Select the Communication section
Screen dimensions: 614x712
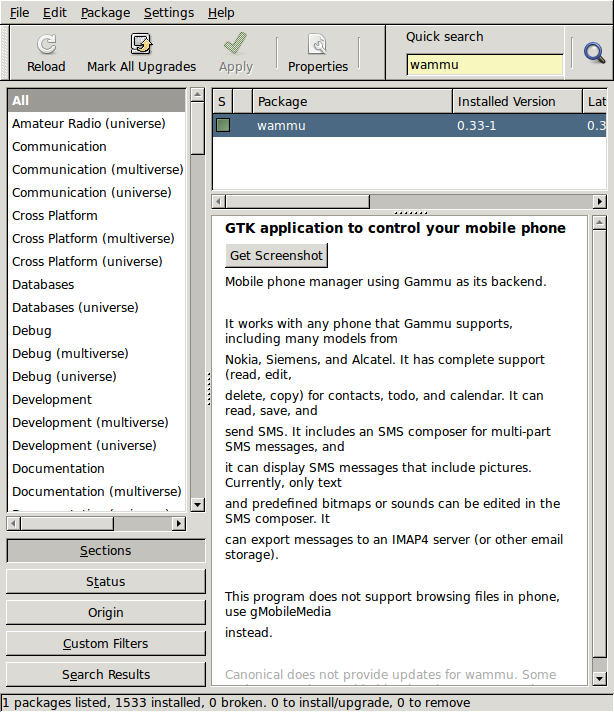pos(97,147)
